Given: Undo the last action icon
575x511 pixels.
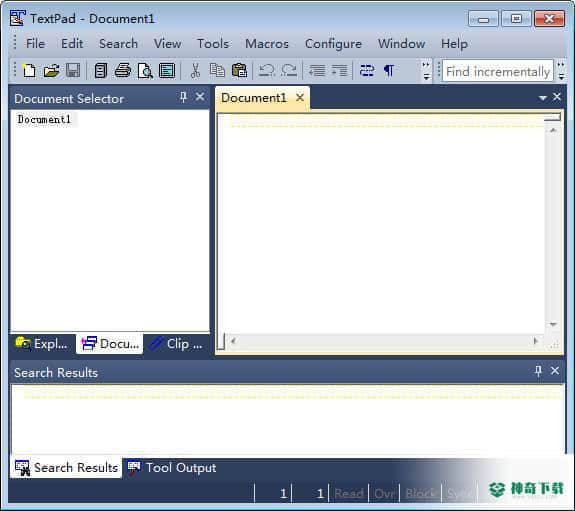Looking at the screenshot, I should point(266,70).
